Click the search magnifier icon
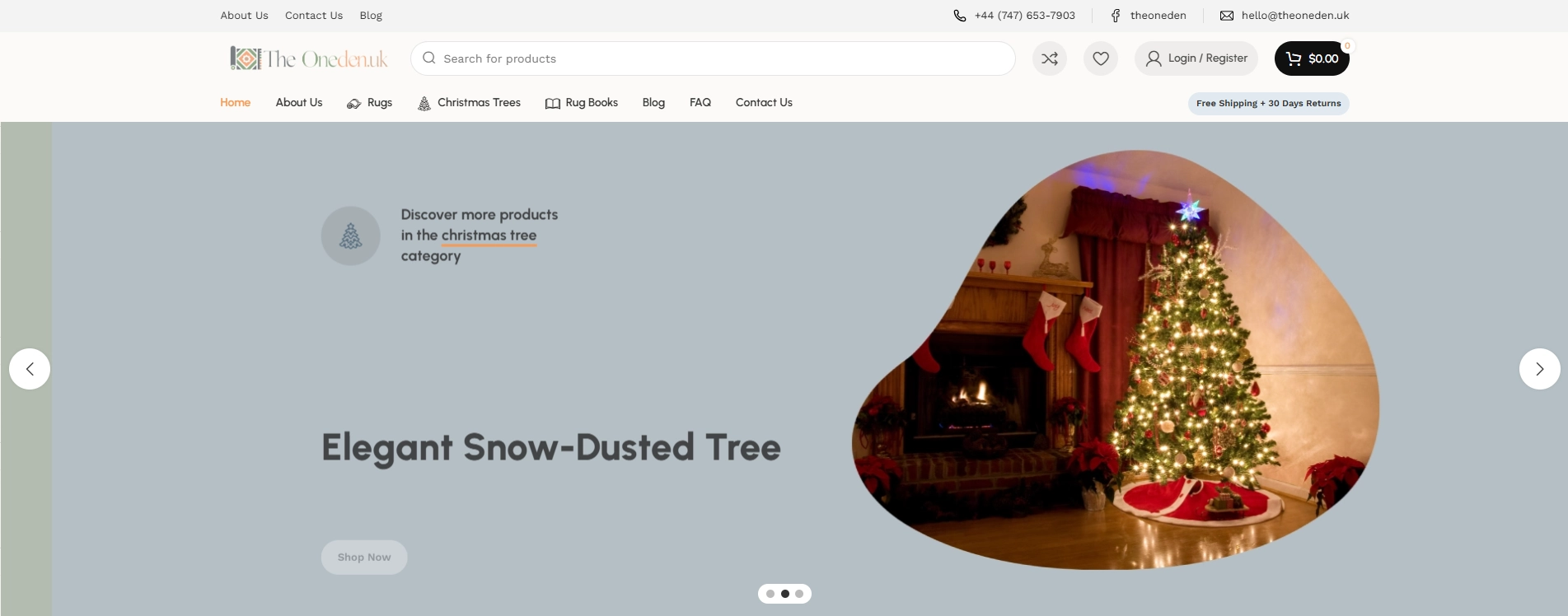 428,58
